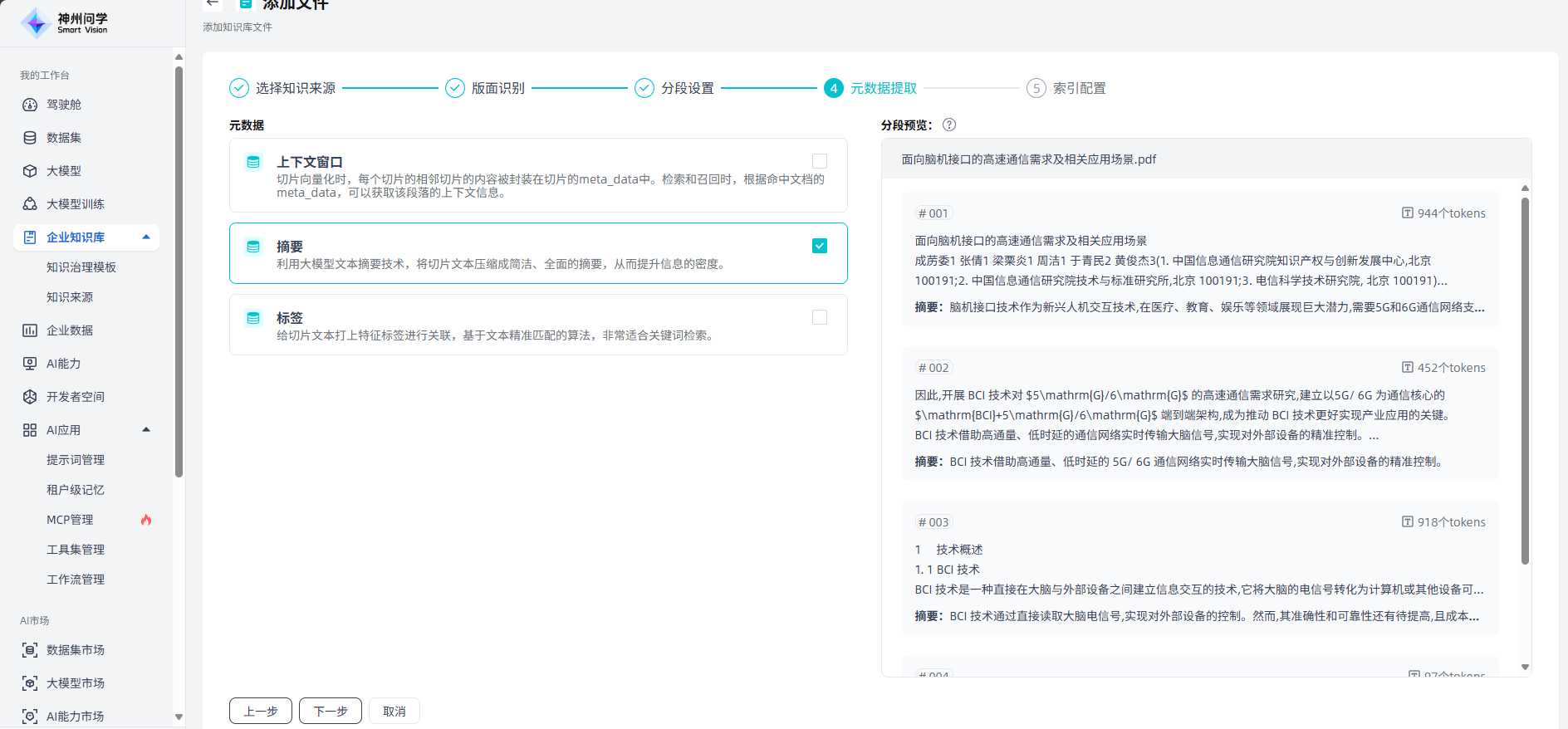The image size is (1568, 729).
Task: Click the preview panel scroll down arrow
Action: tap(1525, 667)
